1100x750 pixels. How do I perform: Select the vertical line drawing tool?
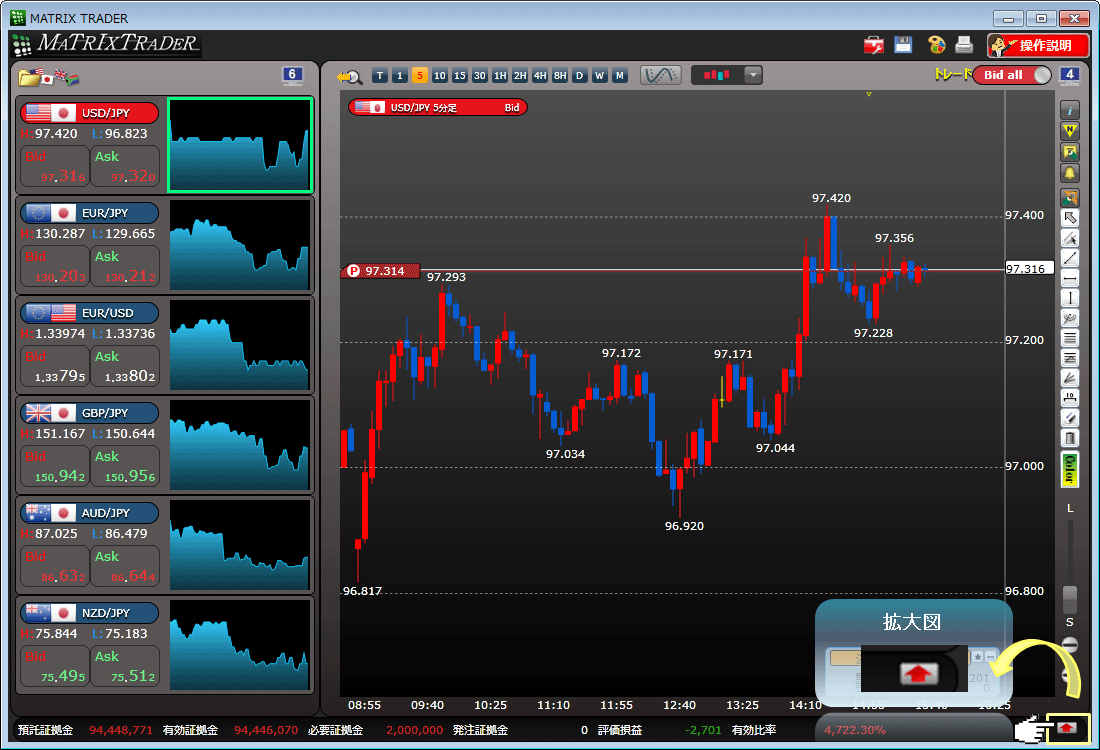click(x=1070, y=298)
